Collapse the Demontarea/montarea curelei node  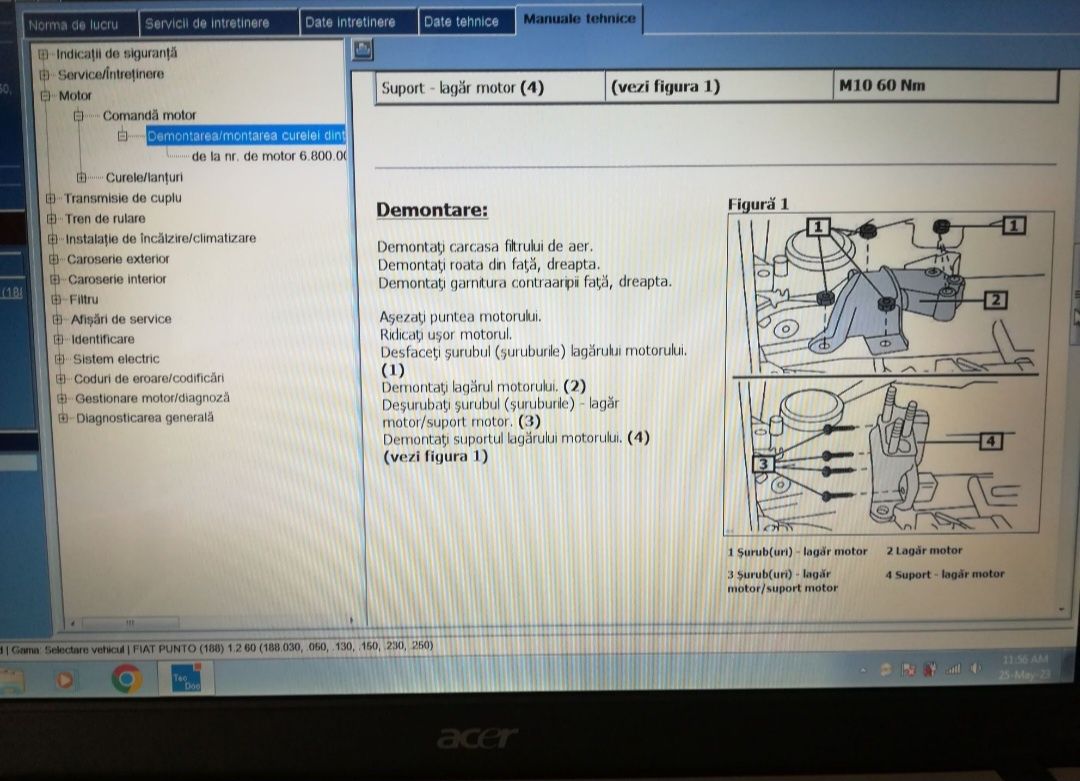pos(123,136)
